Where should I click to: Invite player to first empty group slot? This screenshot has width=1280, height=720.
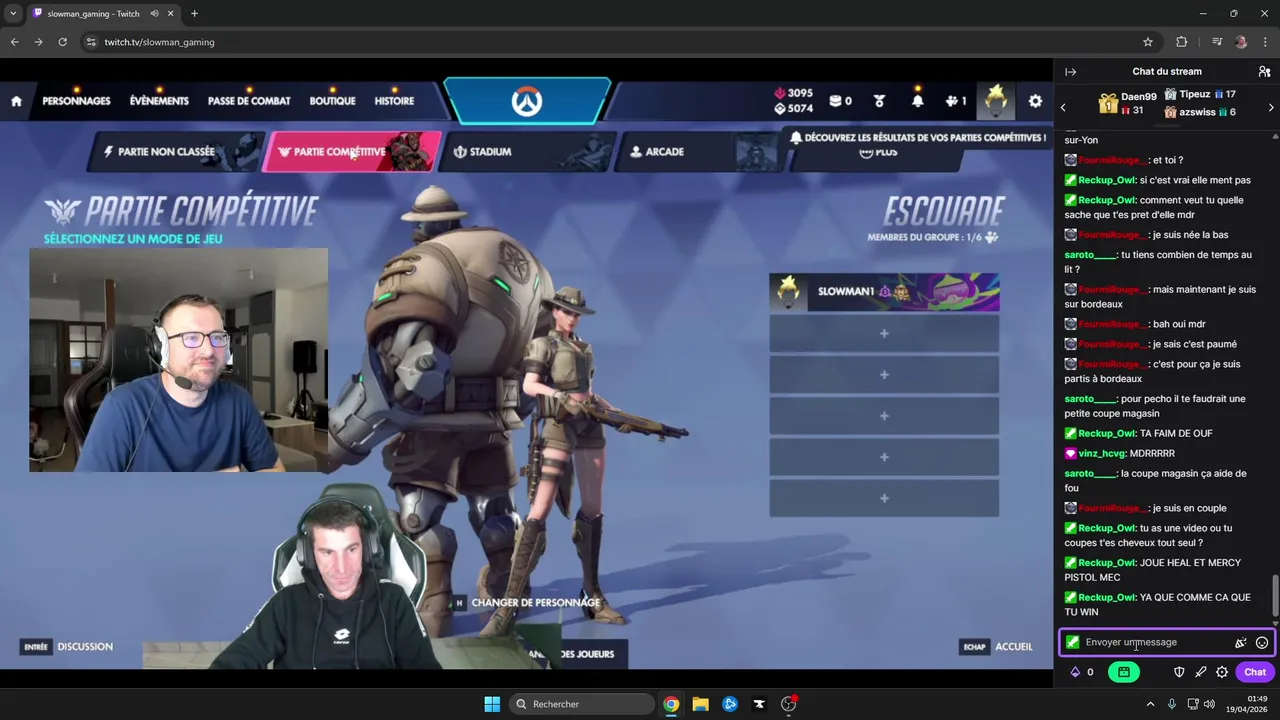pyautogui.click(x=884, y=333)
